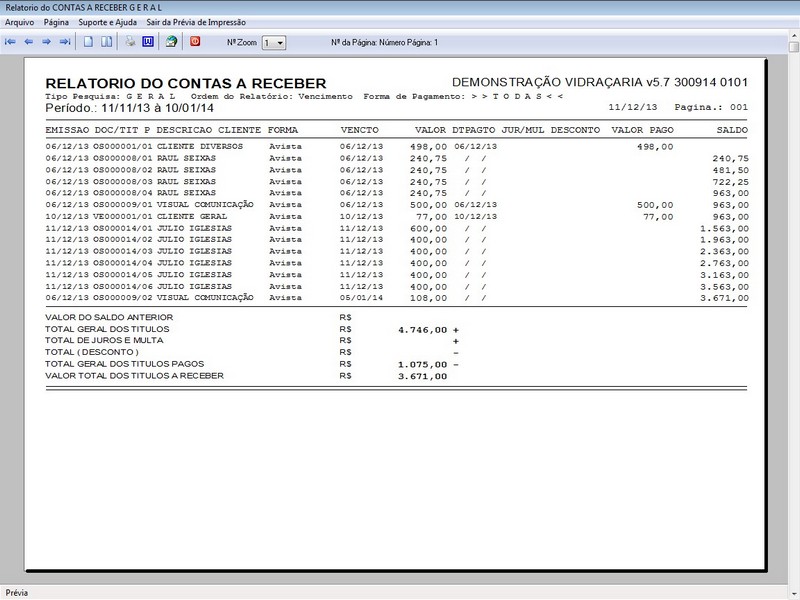This screenshot has width=800, height=600.
Task: Click saldo value 3.671,00 in last row
Action: click(724, 298)
